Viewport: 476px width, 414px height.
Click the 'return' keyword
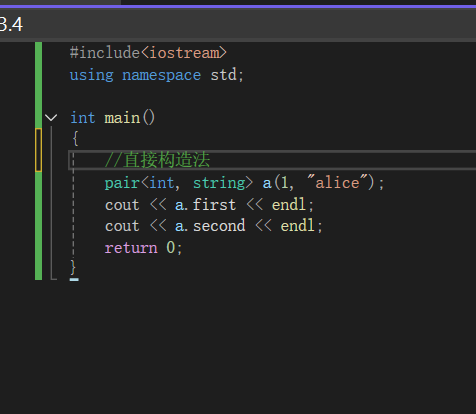click(x=131, y=248)
